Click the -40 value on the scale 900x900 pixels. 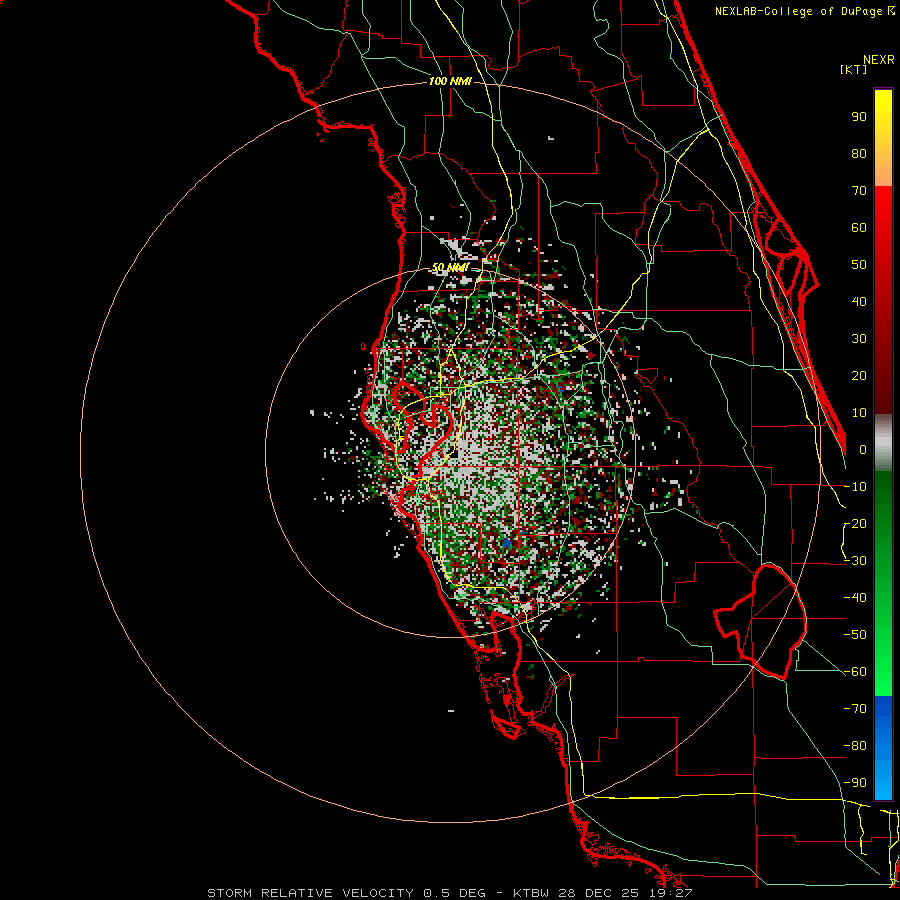855,598
